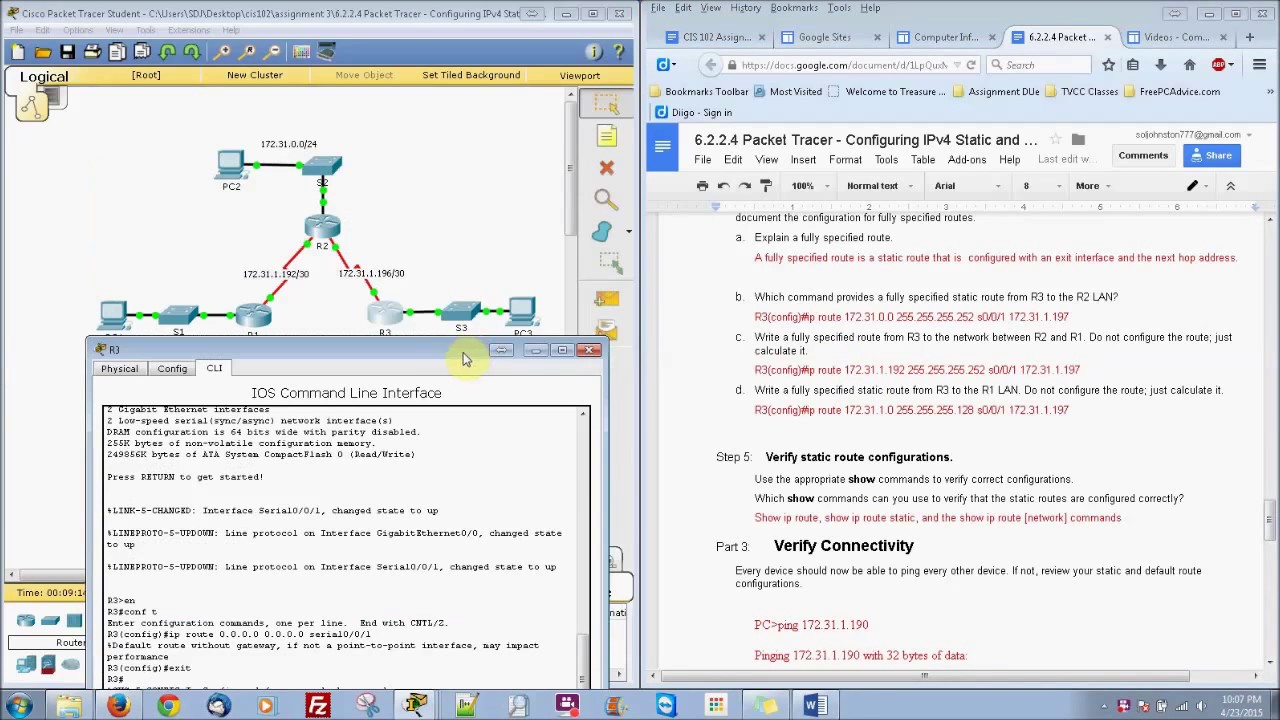Click the Google Docs home icon
Viewport: 1280px width, 720px height.
click(663, 149)
